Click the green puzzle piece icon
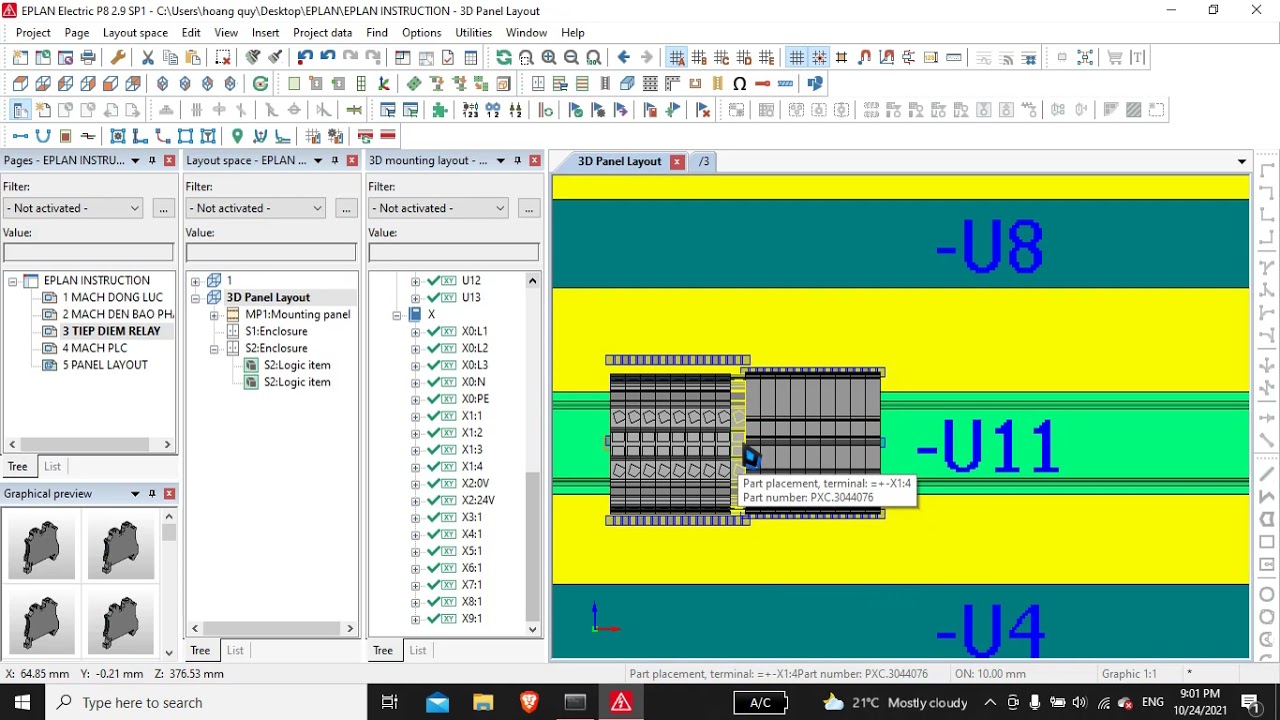The image size is (1280, 720). (440, 110)
